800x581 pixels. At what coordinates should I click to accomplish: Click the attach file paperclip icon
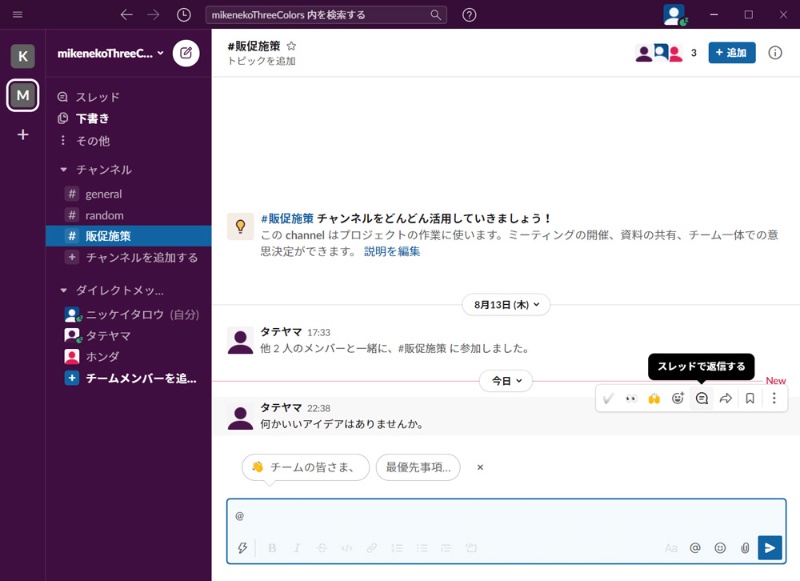[745, 548]
